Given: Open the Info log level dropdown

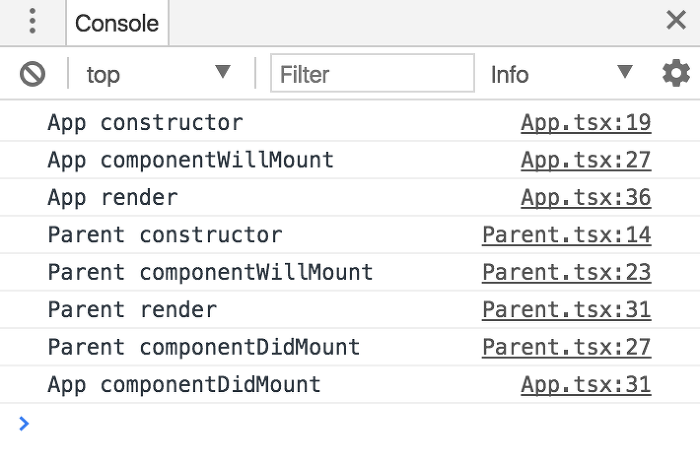Looking at the screenshot, I should 562,74.
